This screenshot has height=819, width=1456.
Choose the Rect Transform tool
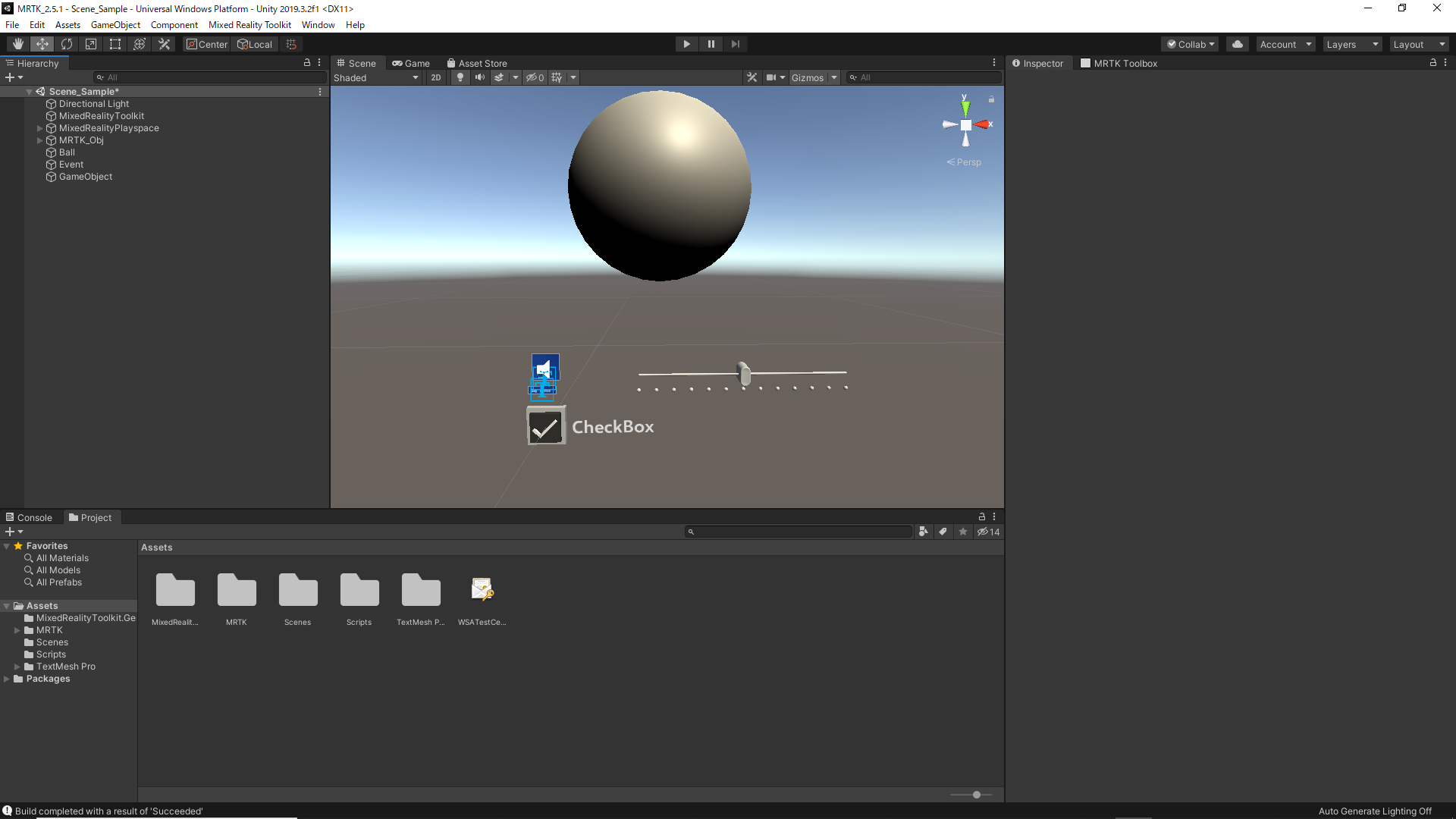coord(115,43)
